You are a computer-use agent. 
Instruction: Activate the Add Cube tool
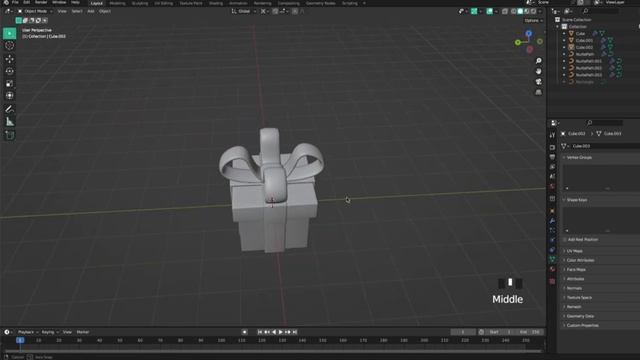9,135
